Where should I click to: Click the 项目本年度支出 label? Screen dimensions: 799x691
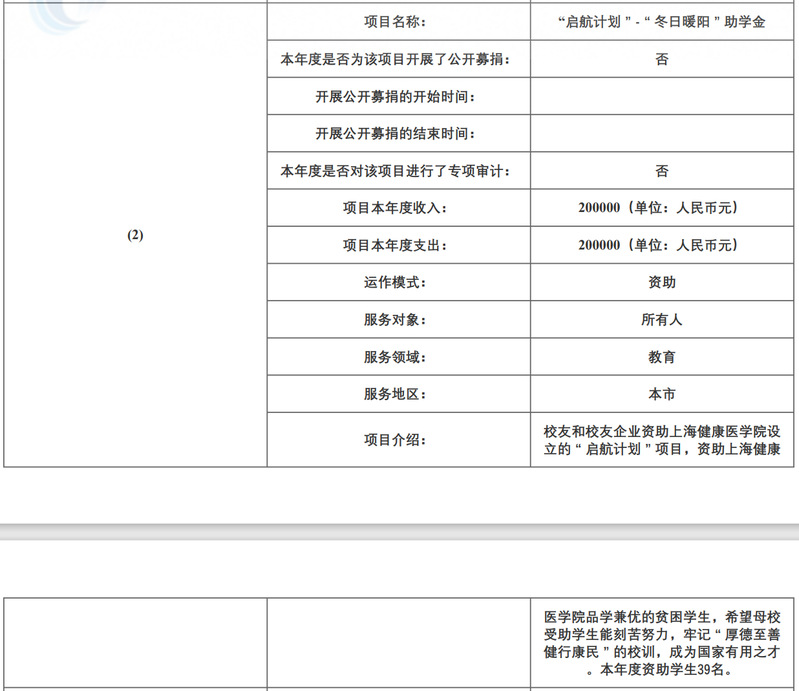(x=395, y=245)
